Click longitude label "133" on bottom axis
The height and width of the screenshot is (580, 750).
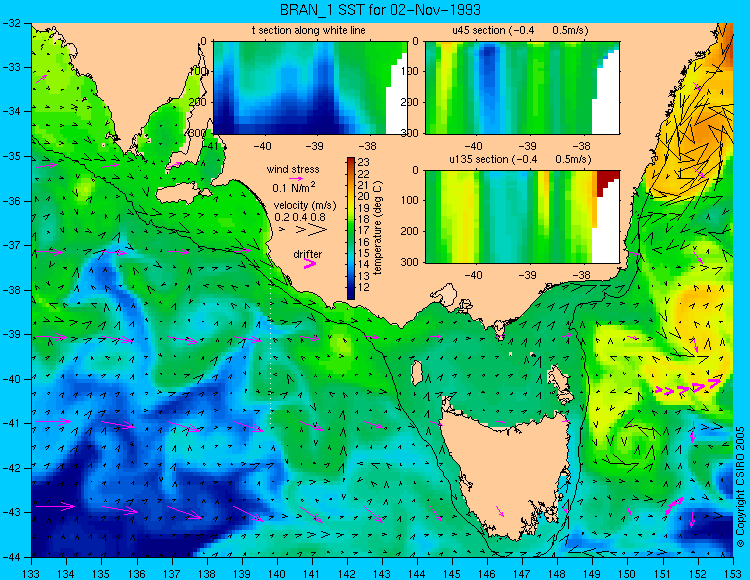(32, 573)
